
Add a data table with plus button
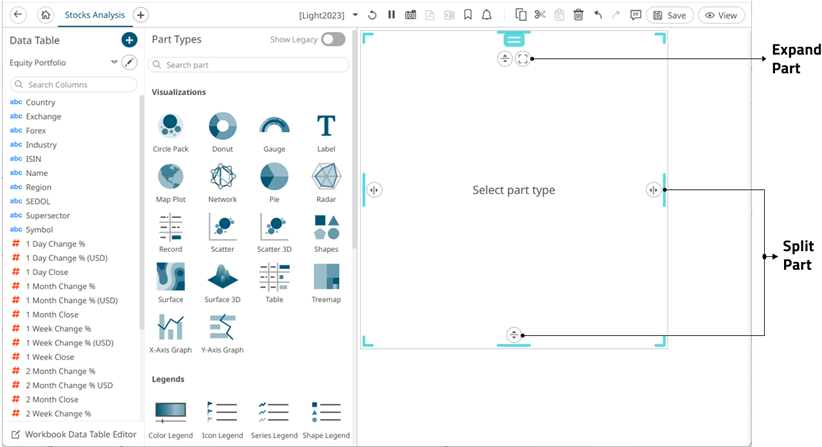[x=129, y=40]
